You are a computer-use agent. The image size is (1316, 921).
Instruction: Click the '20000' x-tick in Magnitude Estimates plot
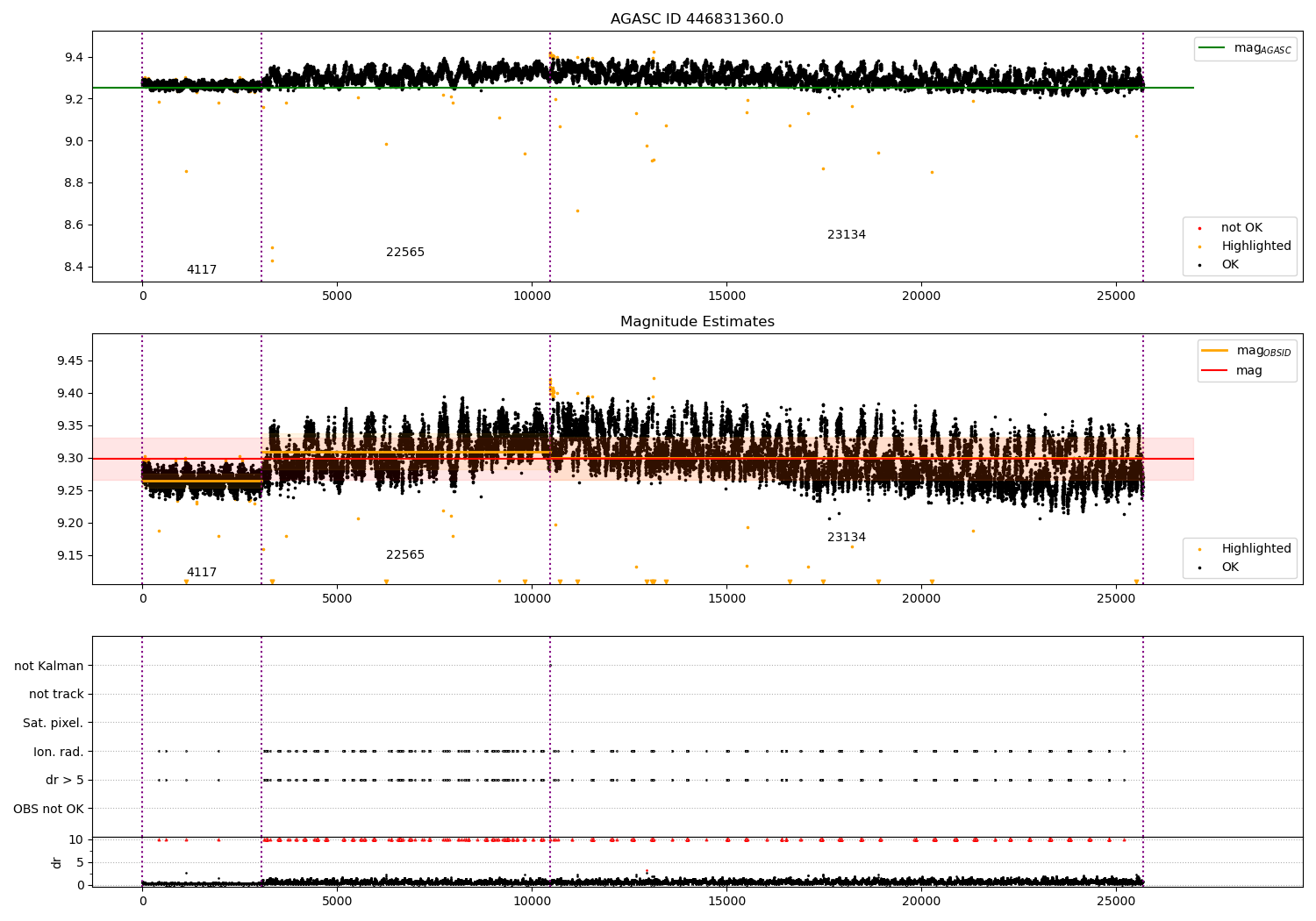coord(921,599)
